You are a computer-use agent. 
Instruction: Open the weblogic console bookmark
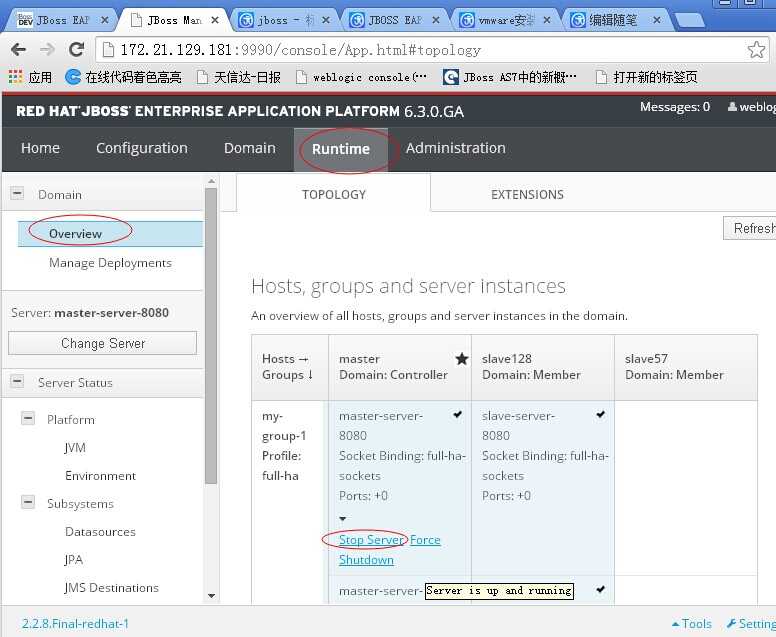coord(361,77)
